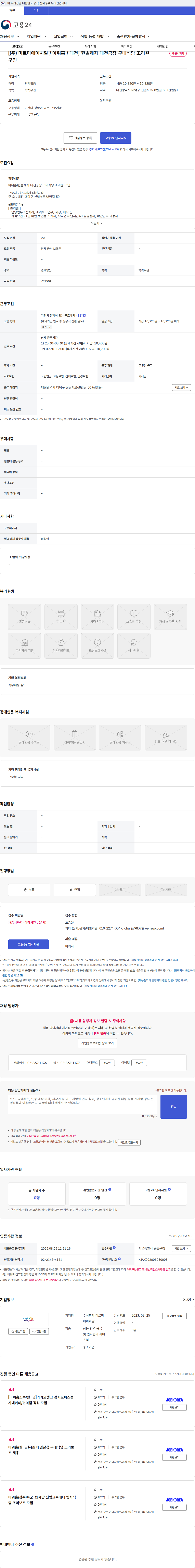This screenshot has width=195, height=1568.
Task: Select the 식사제공 icon
Action: (x=133, y=642)
